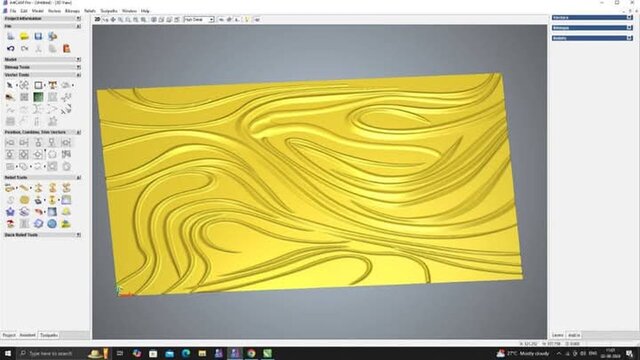
Task: Open the Window menu
Action: click(129, 11)
